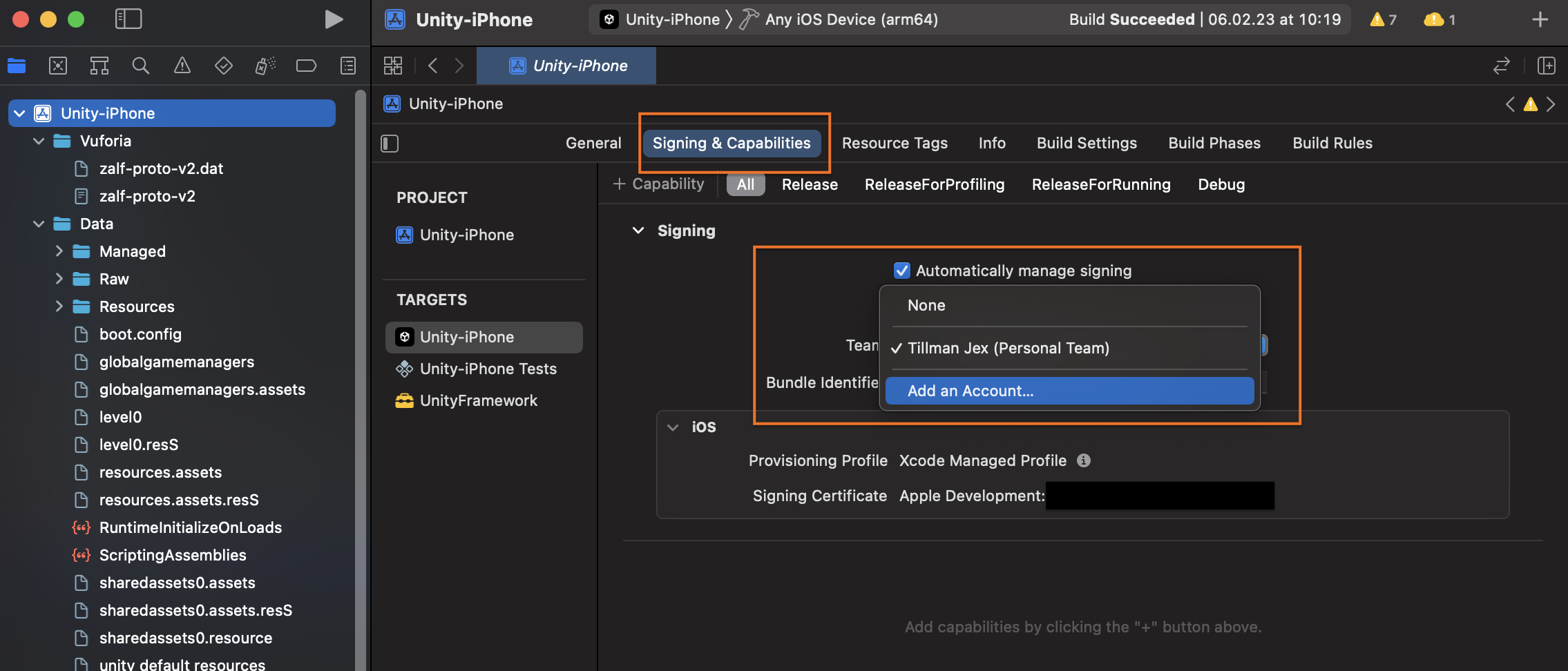Viewport: 1568px width, 671px height.
Task: Show the 1 cloud warning indicator
Action: coord(1440,19)
